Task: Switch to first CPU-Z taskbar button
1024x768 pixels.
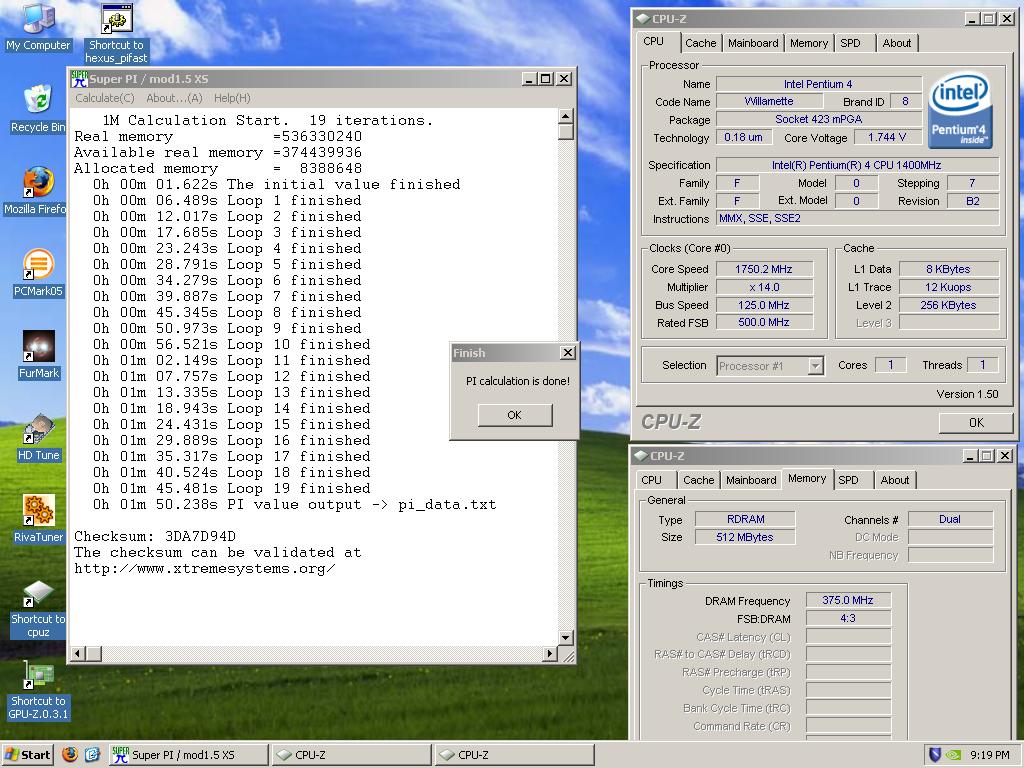Action: pos(352,755)
